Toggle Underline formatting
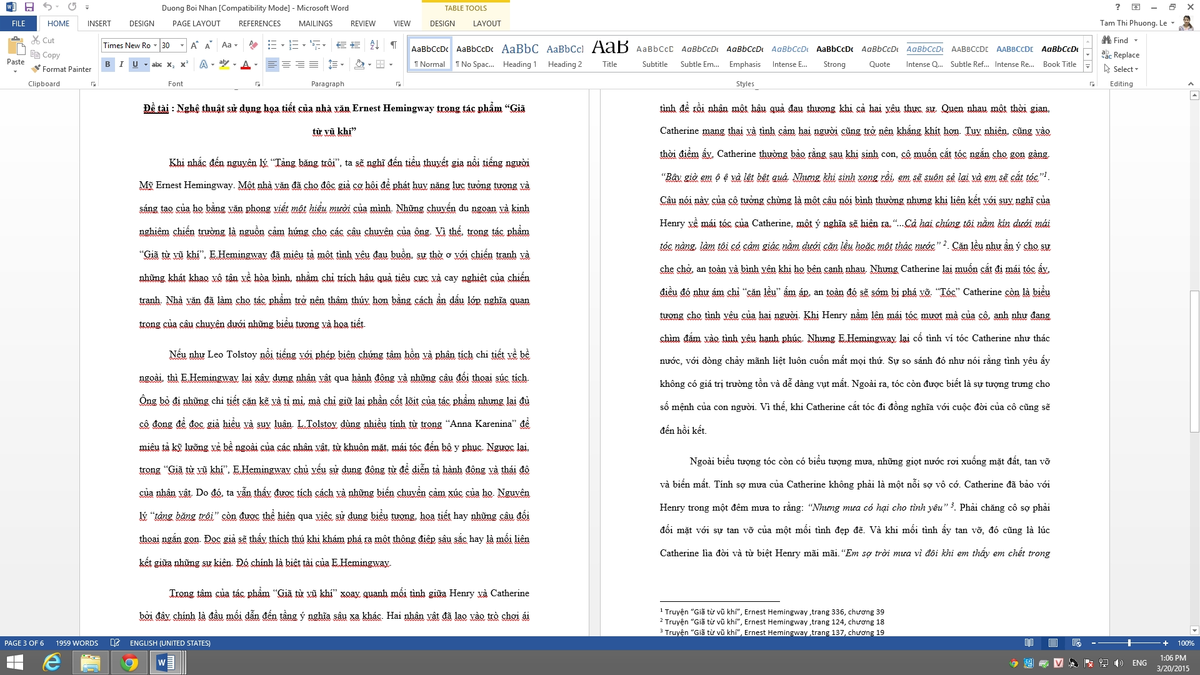 pos(134,64)
